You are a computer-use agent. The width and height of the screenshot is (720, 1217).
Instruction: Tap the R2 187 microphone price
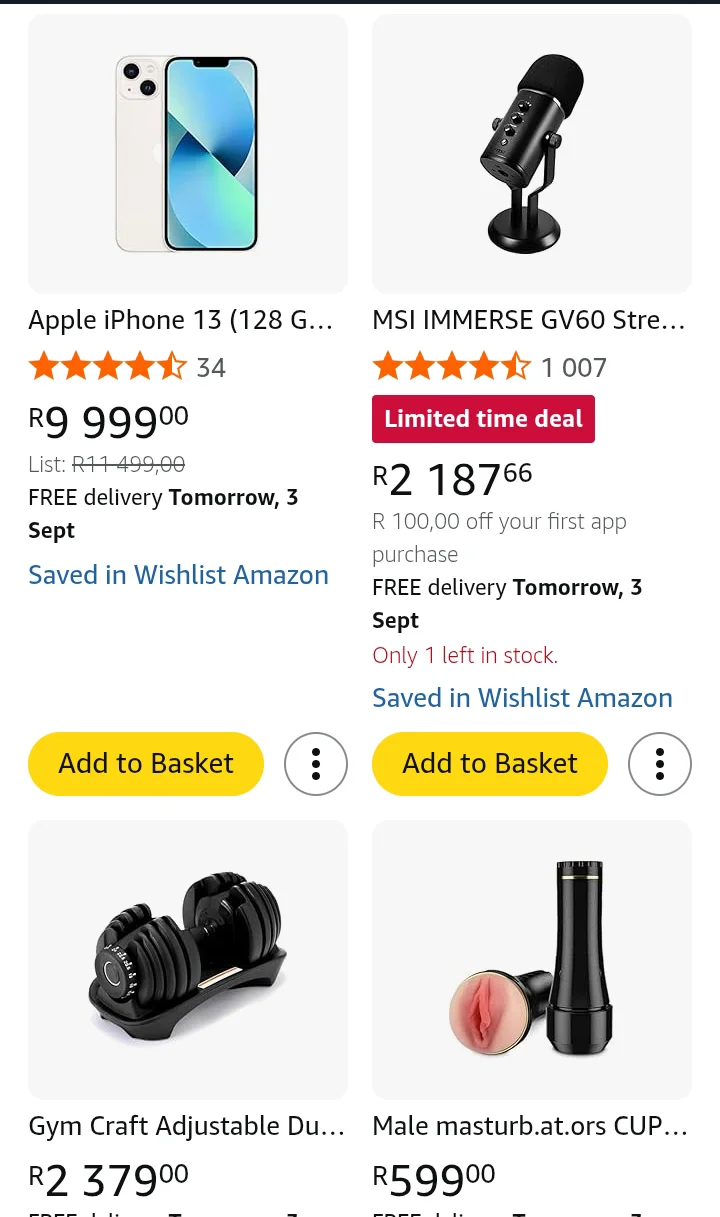452,479
